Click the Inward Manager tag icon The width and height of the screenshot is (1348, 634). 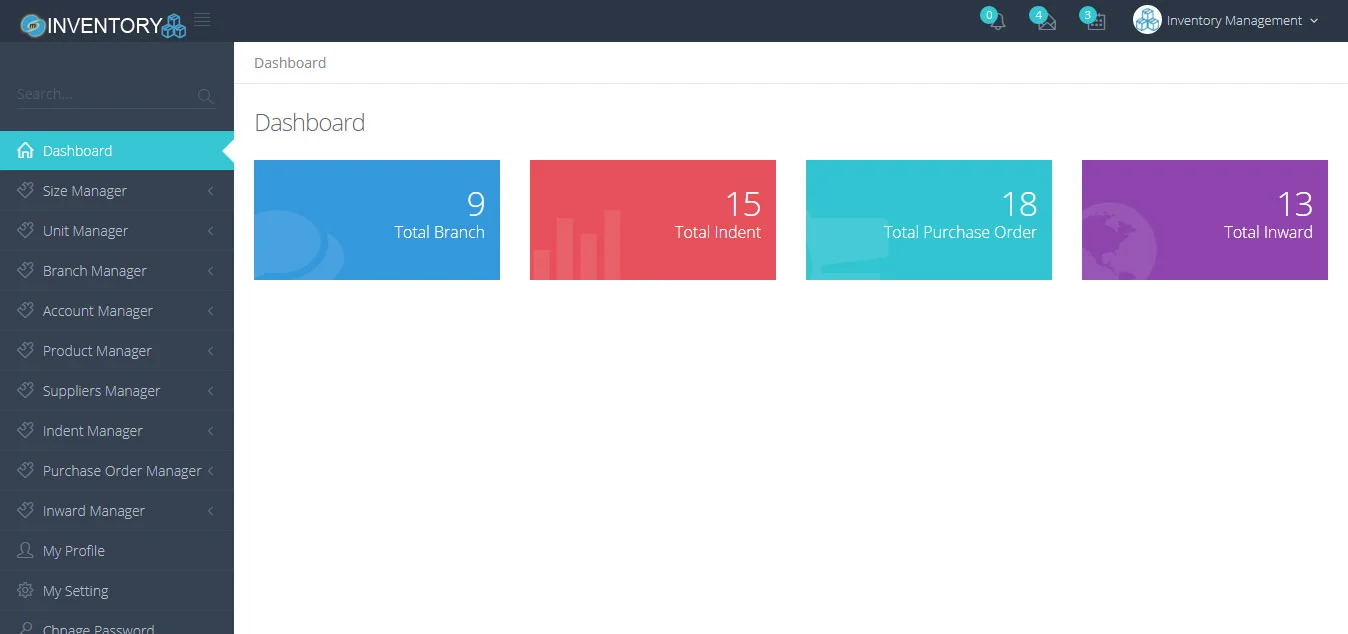tap(26, 510)
